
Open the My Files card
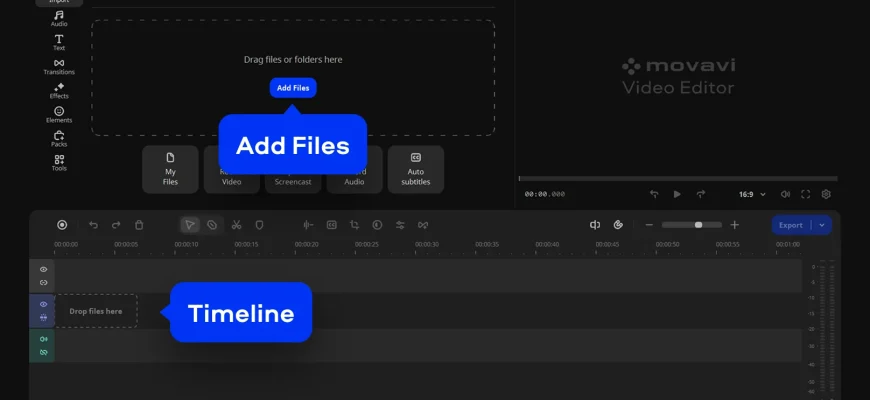click(170, 169)
